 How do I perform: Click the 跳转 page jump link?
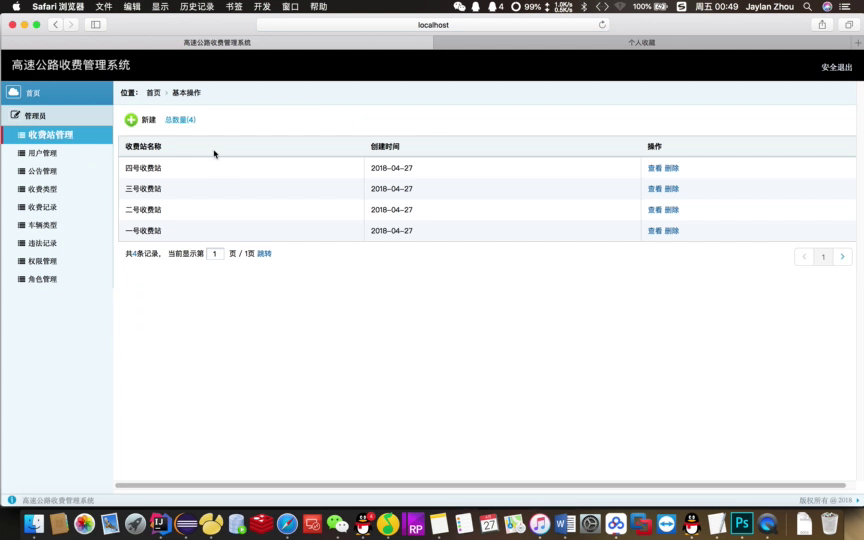tap(264, 253)
